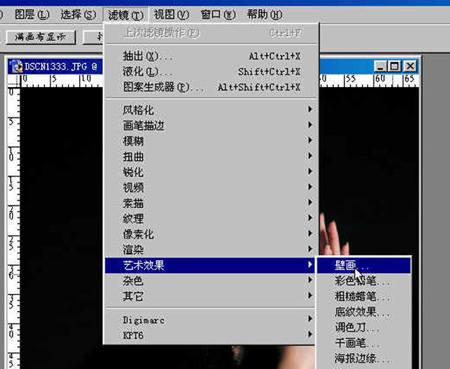Minimize the DSCN1333.JPG document window
Image resolution: width=450 pixels, height=369 pixels.
pos(379,66)
